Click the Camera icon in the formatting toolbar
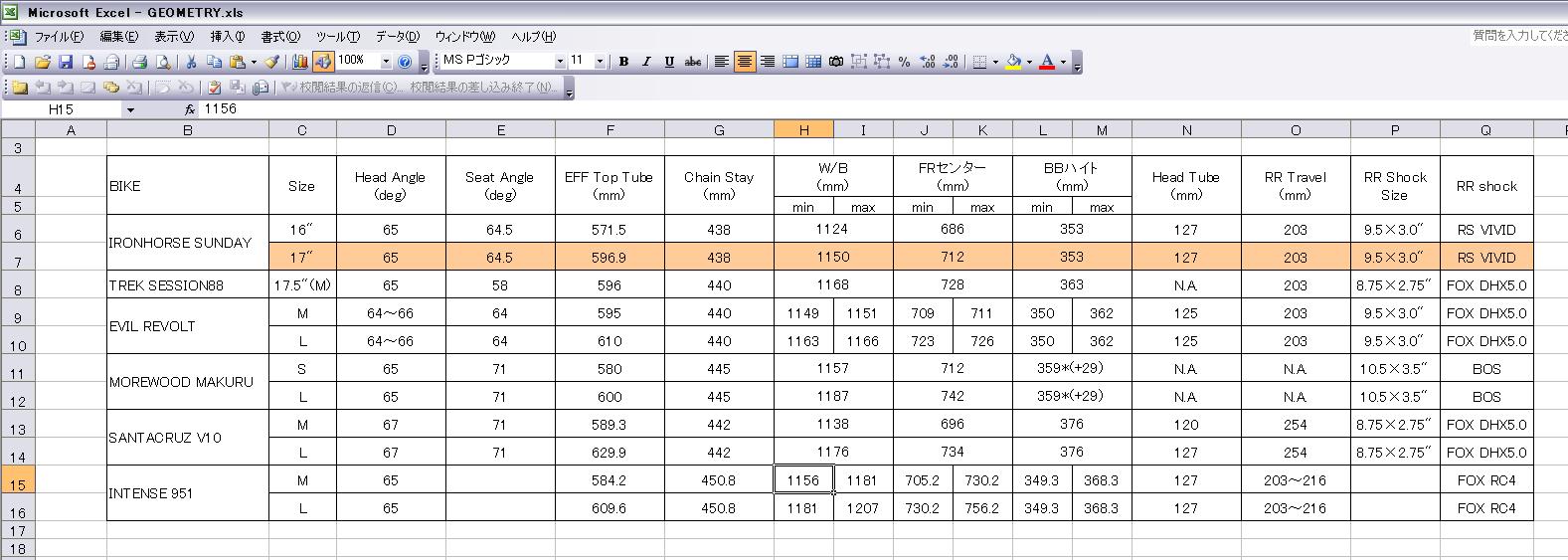This screenshot has height=560, width=1568. pos(836,62)
